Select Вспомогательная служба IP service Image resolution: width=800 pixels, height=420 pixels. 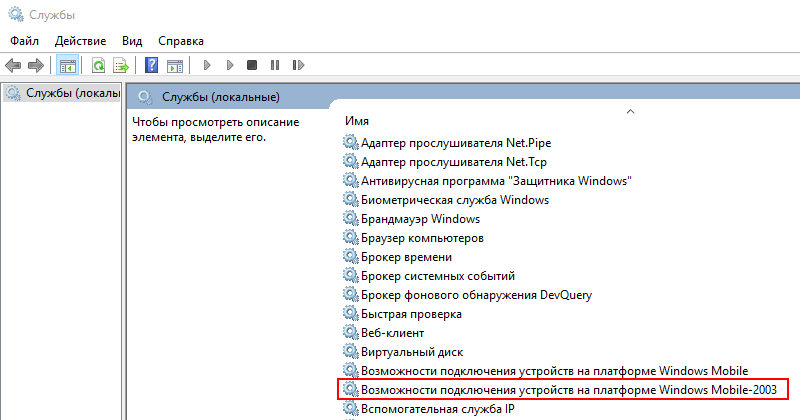429,409
